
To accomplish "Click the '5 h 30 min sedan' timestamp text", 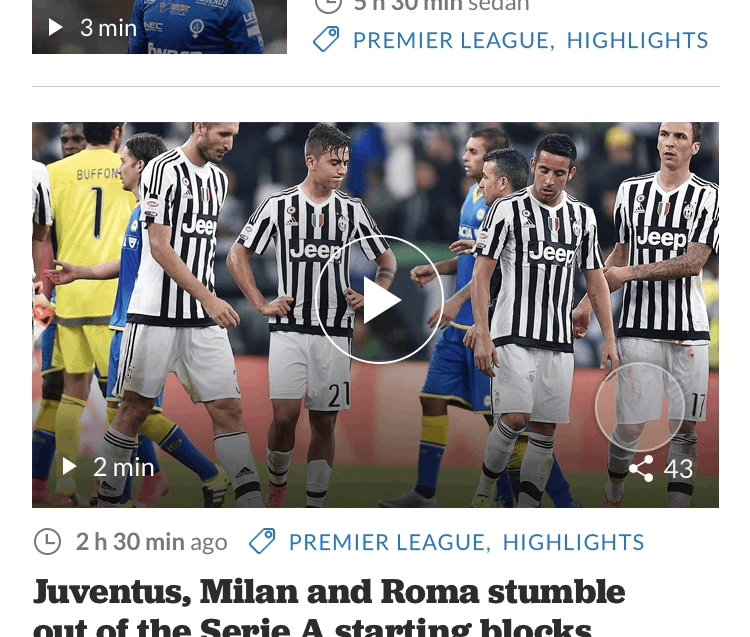I will [441, 6].
